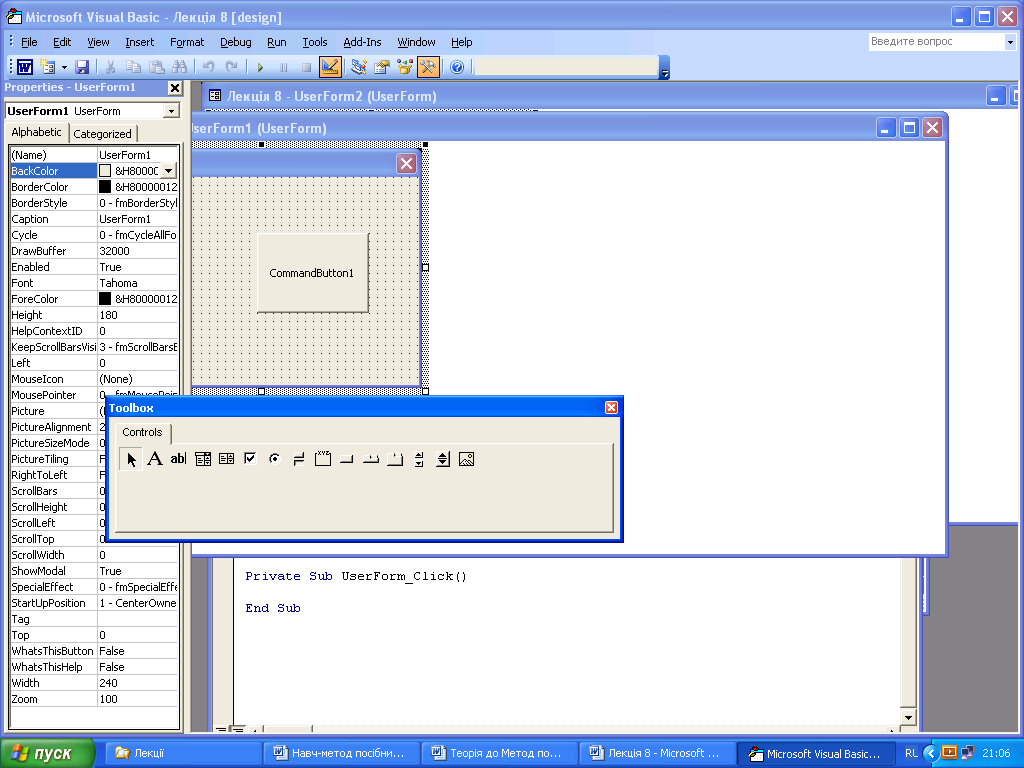This screenshot has height=768, width=1024.
Task: Click the Insert UserForm toolbar icon
Action: pyautogui.click(x=47, y=67)
